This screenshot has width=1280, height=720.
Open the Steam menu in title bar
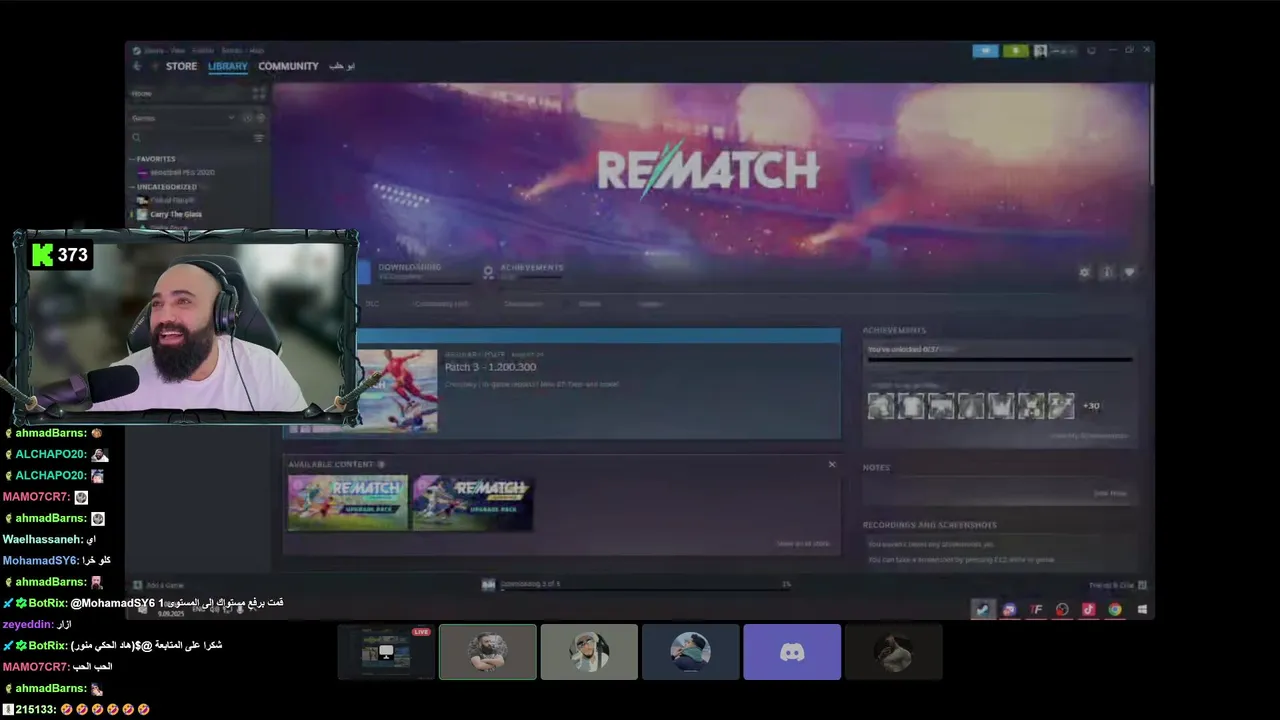tap(154, 50)
